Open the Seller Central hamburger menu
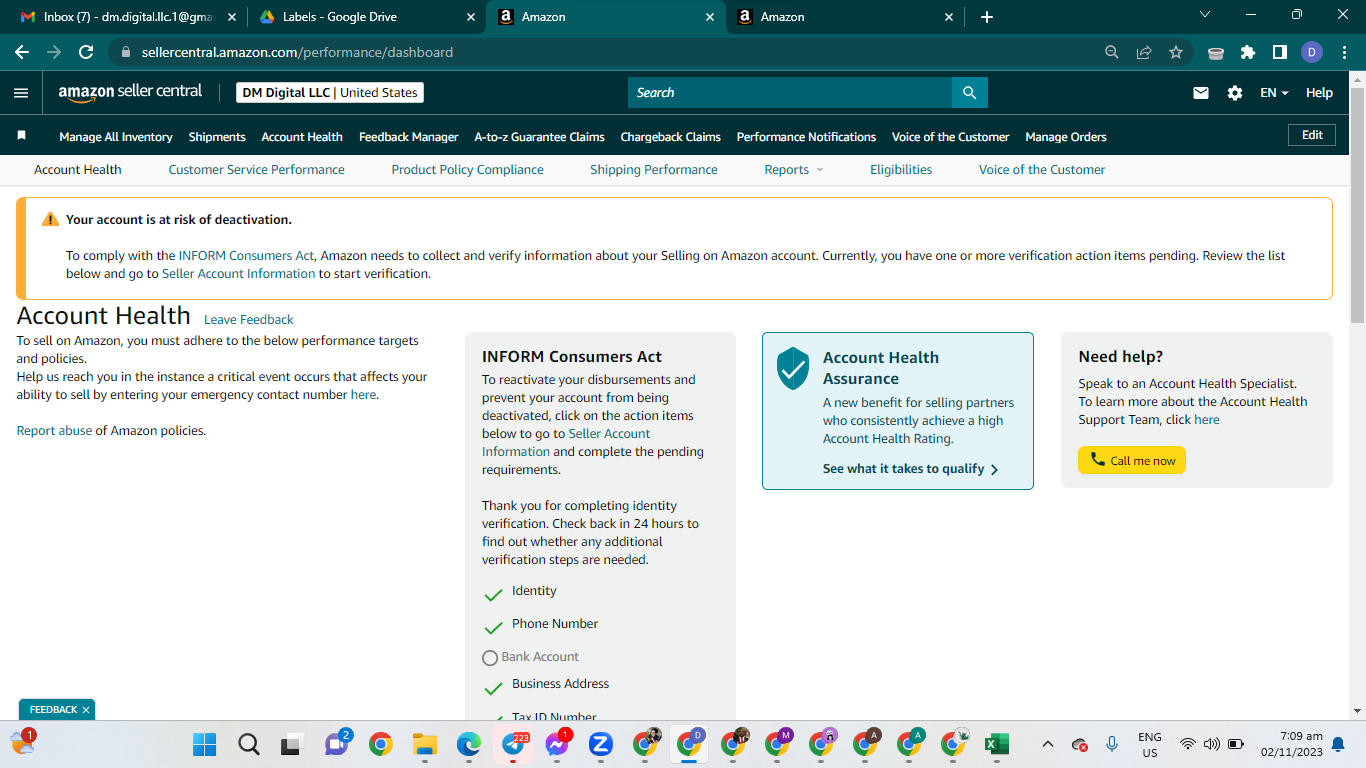1366x768 pixels. click(21, 93)
